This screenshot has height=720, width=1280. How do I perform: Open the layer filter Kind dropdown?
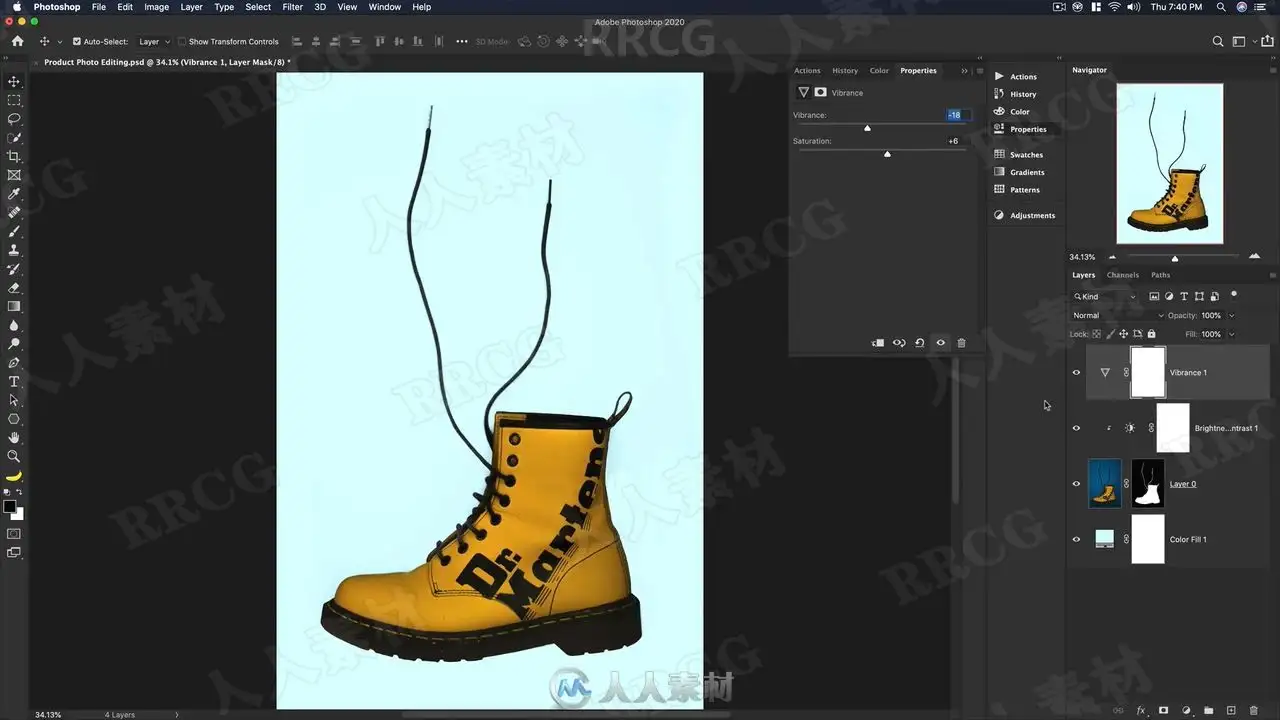pyautogui.click(x=1105, y=297)
